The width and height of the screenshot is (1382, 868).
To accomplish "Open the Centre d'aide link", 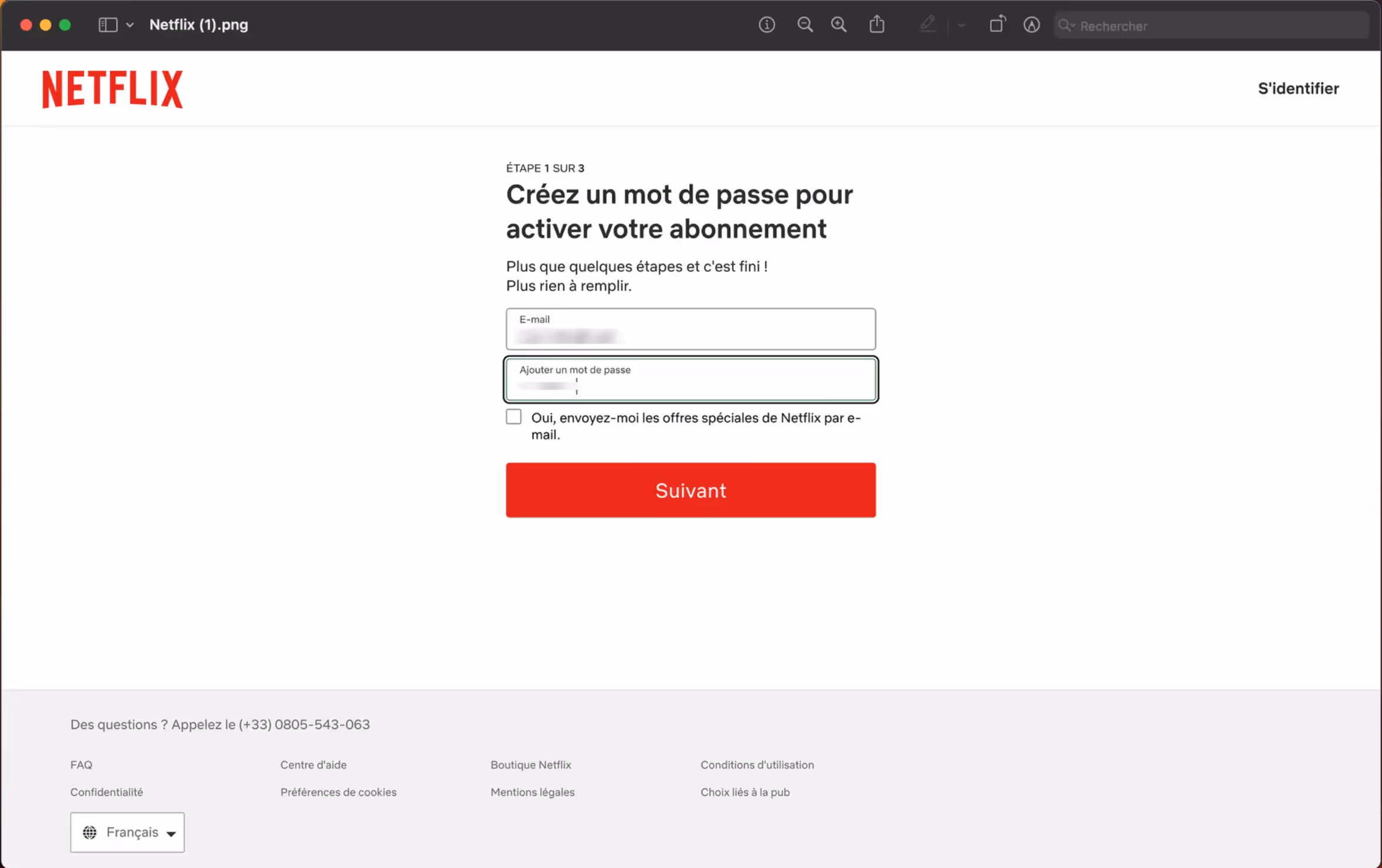I will [x=313, y=765].
